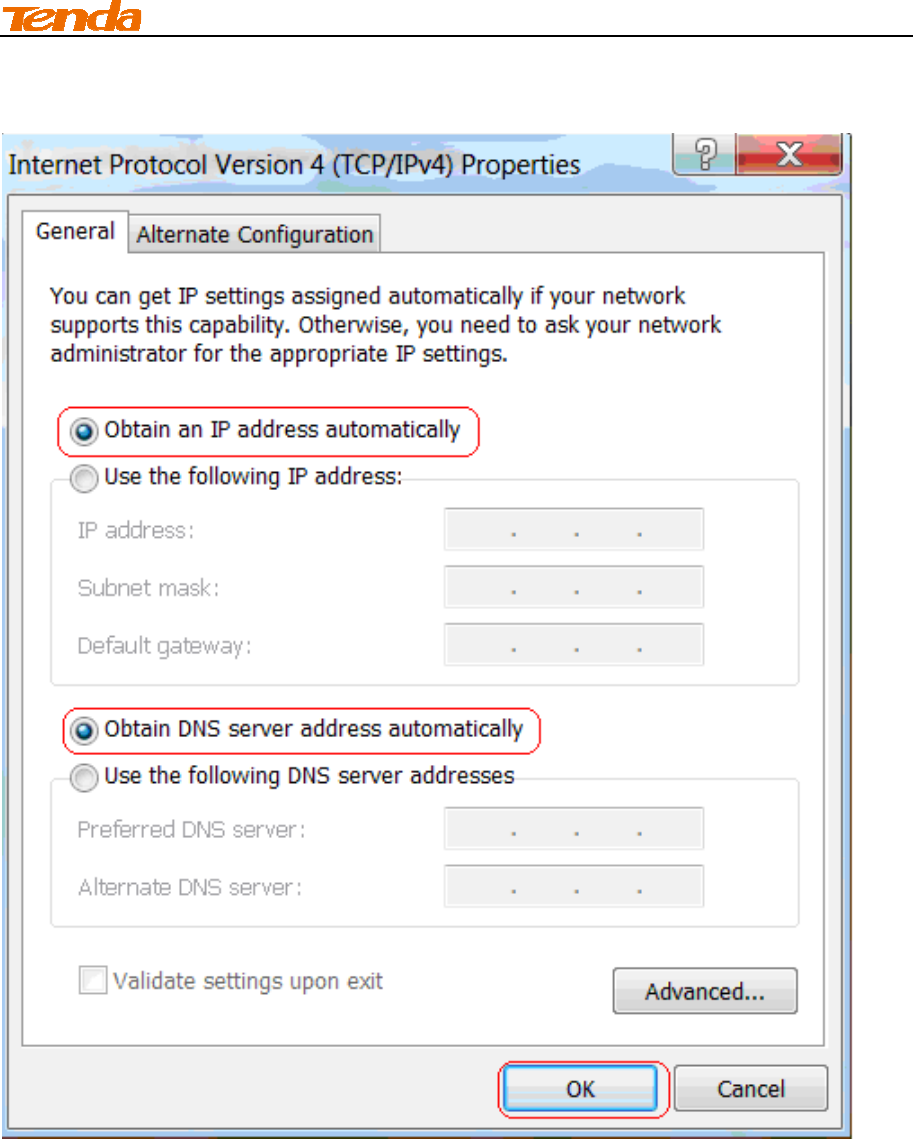Click the Alternate DNS server field
Image resolution: width=913 pixels, height=1139 pixels.
coord(574,886)
